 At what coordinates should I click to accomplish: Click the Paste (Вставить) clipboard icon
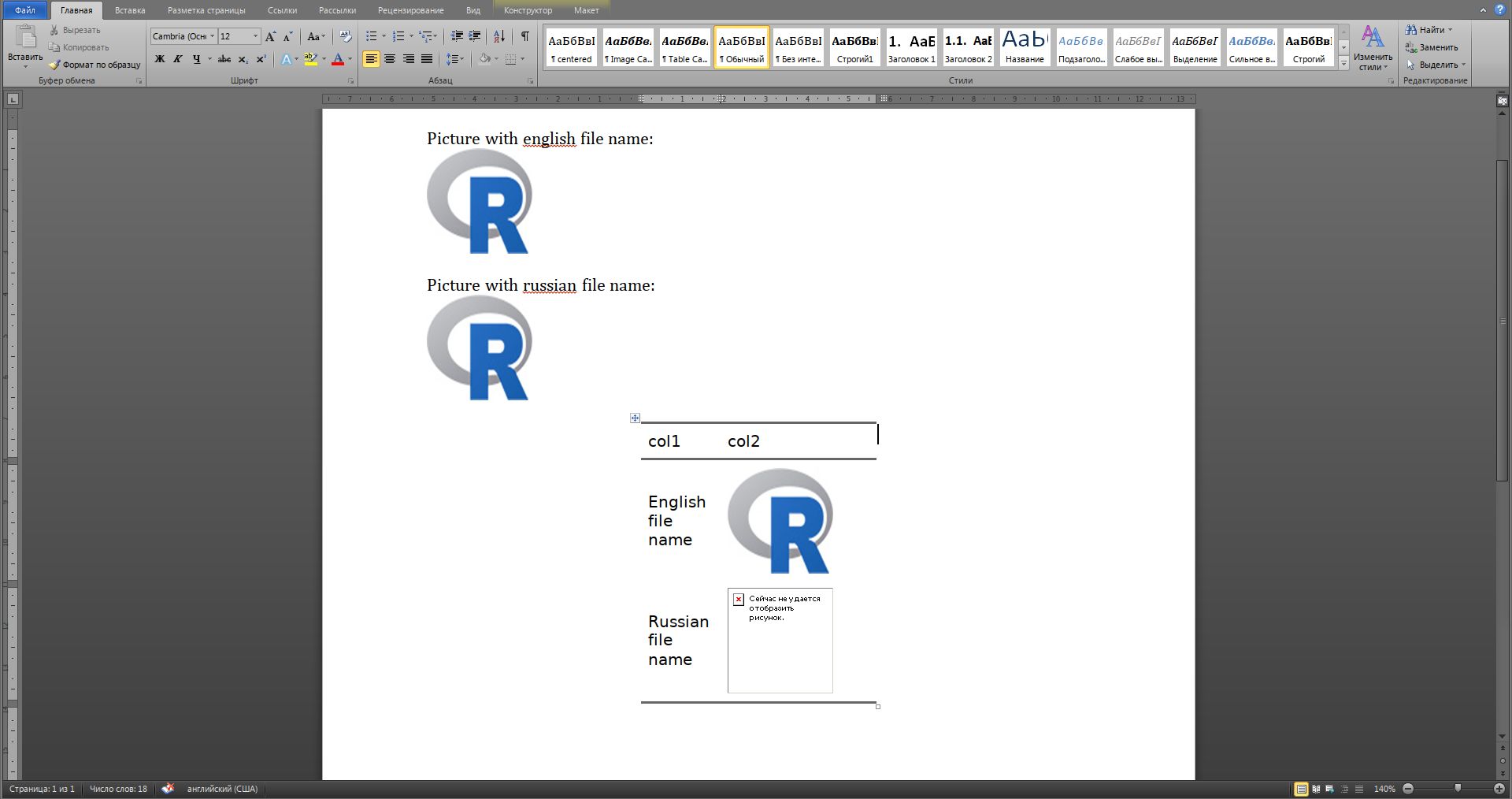(25, 37)
